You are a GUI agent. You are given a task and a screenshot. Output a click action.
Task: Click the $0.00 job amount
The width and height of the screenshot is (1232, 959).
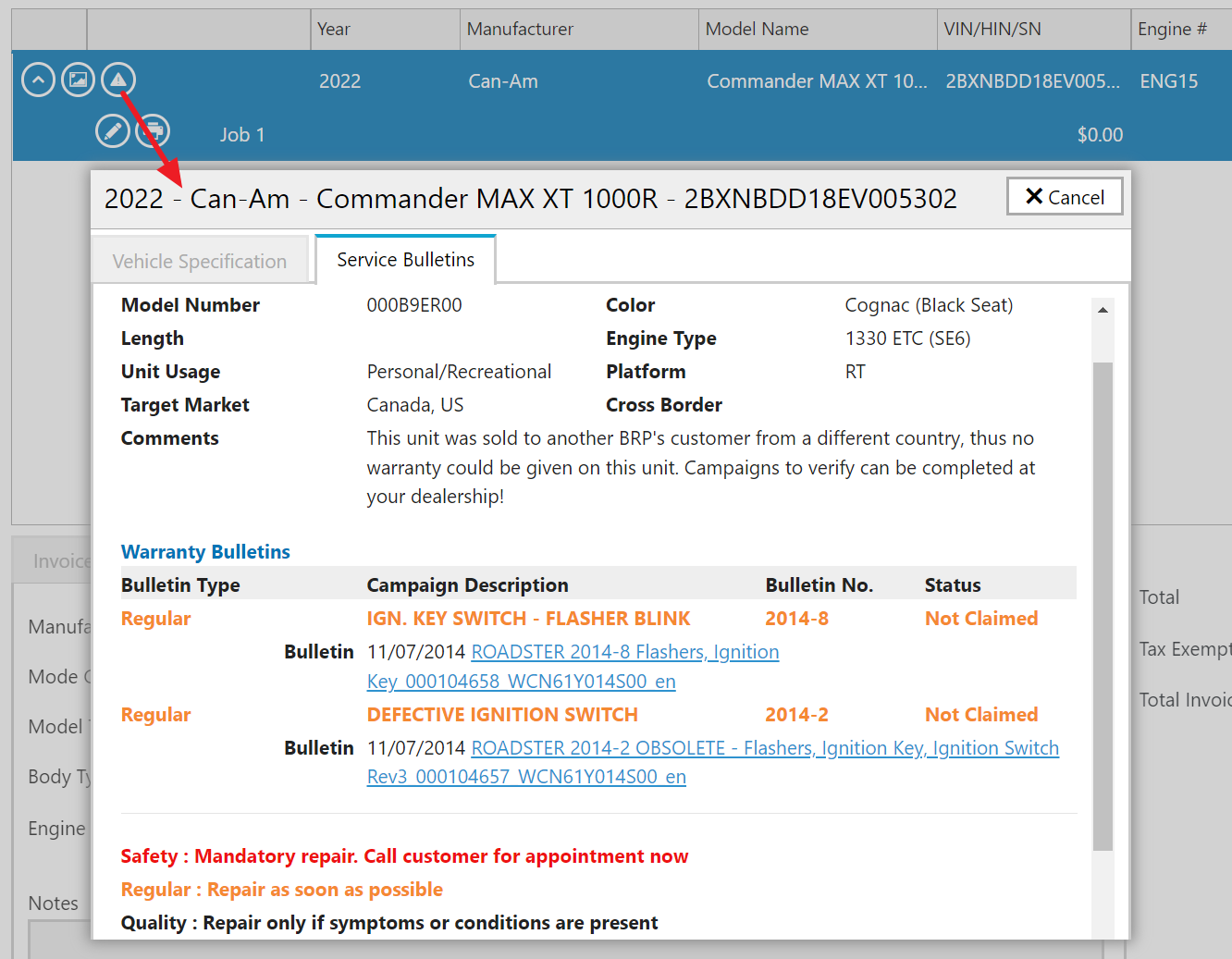tap(1100, 135)
